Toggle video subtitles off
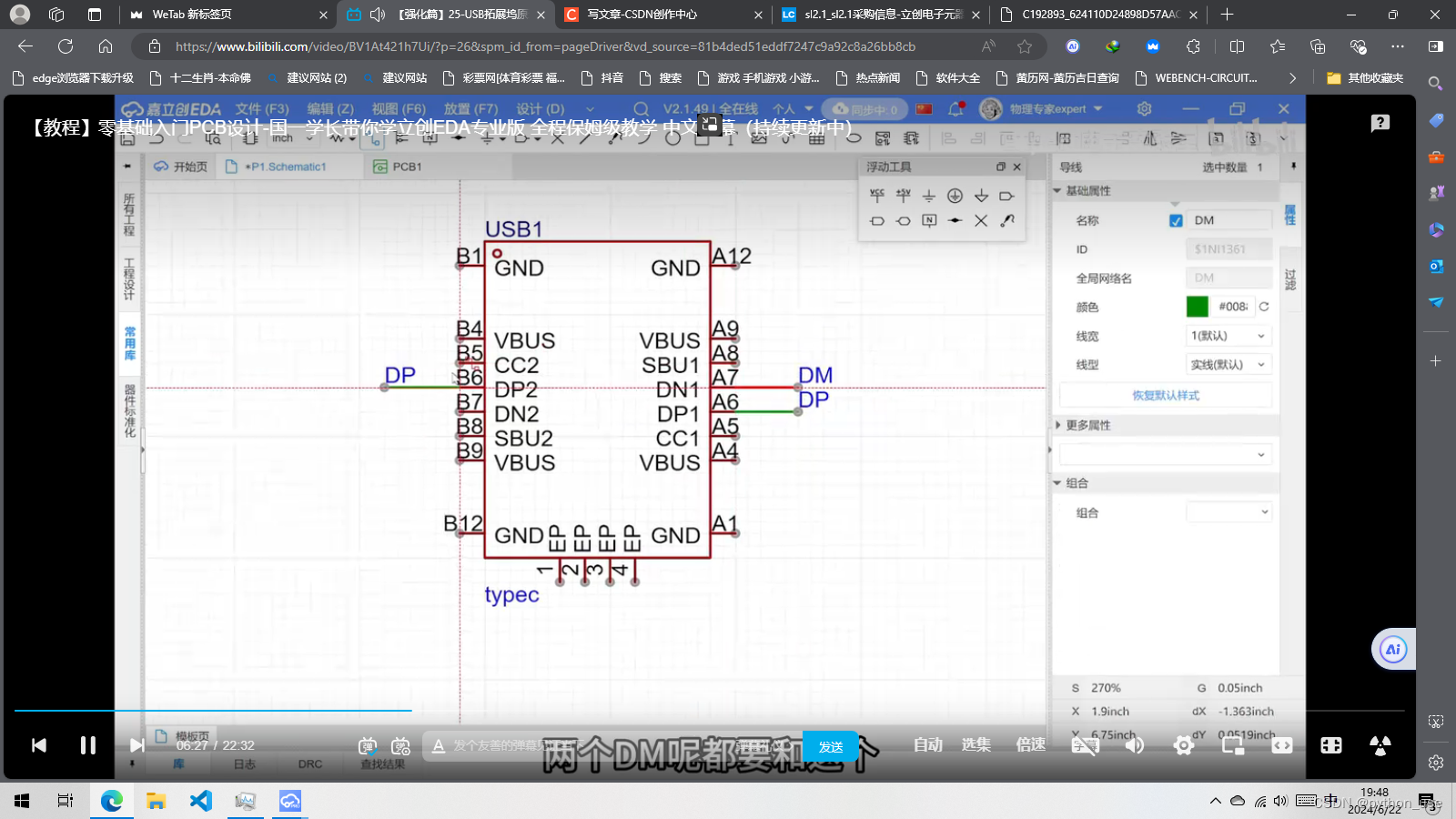The width and height of the screenshot is (1456, 819). click(1085, 745)
